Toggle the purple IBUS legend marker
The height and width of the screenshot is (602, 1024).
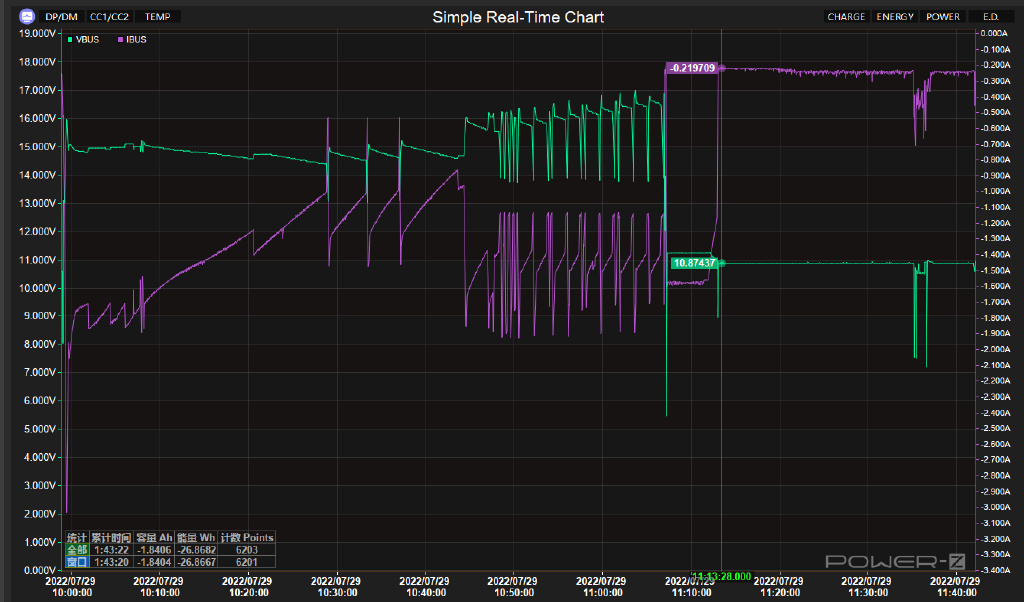tap(121, 39)
